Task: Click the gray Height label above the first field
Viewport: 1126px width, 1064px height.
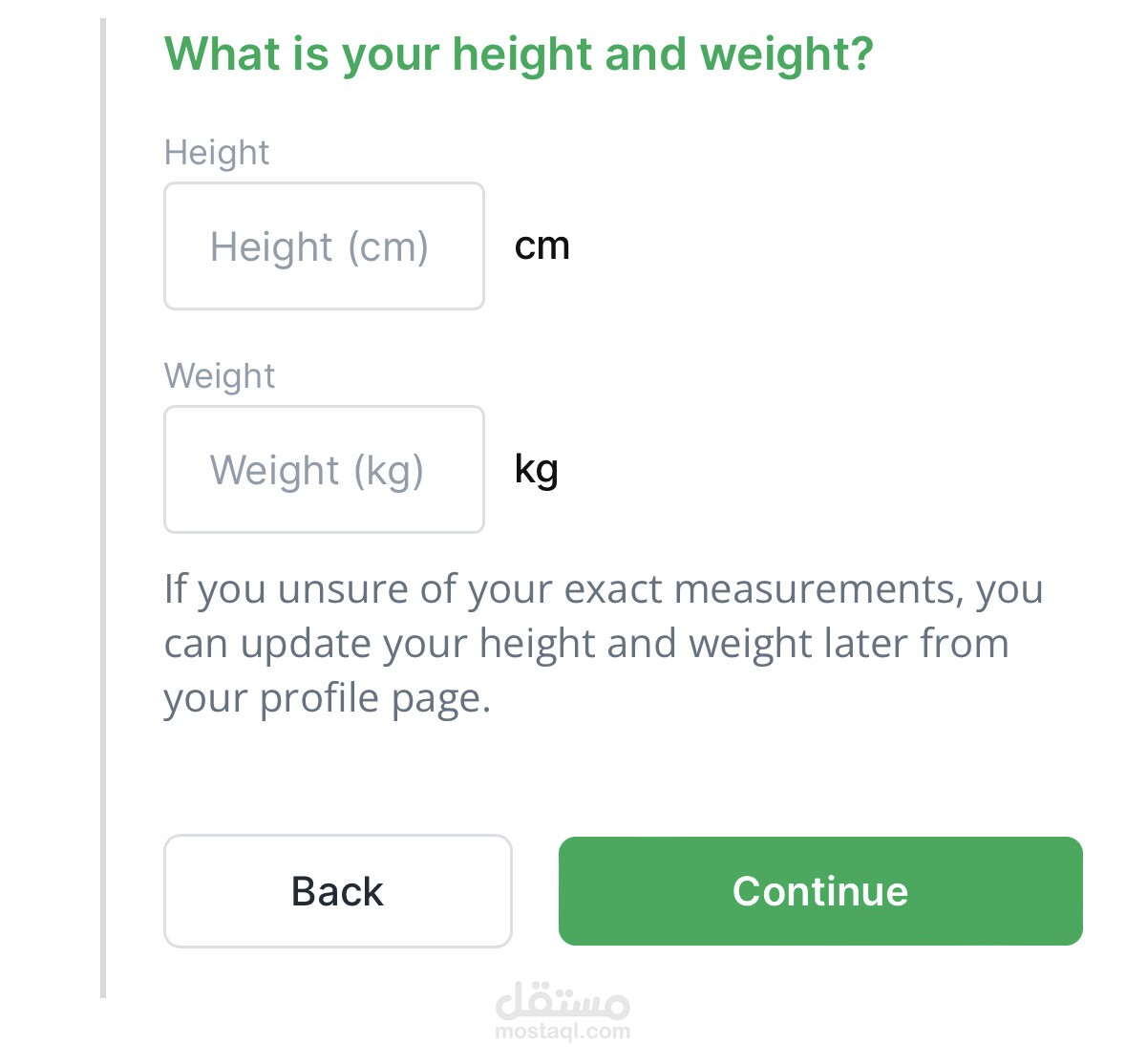Action: tap(217, 153)
